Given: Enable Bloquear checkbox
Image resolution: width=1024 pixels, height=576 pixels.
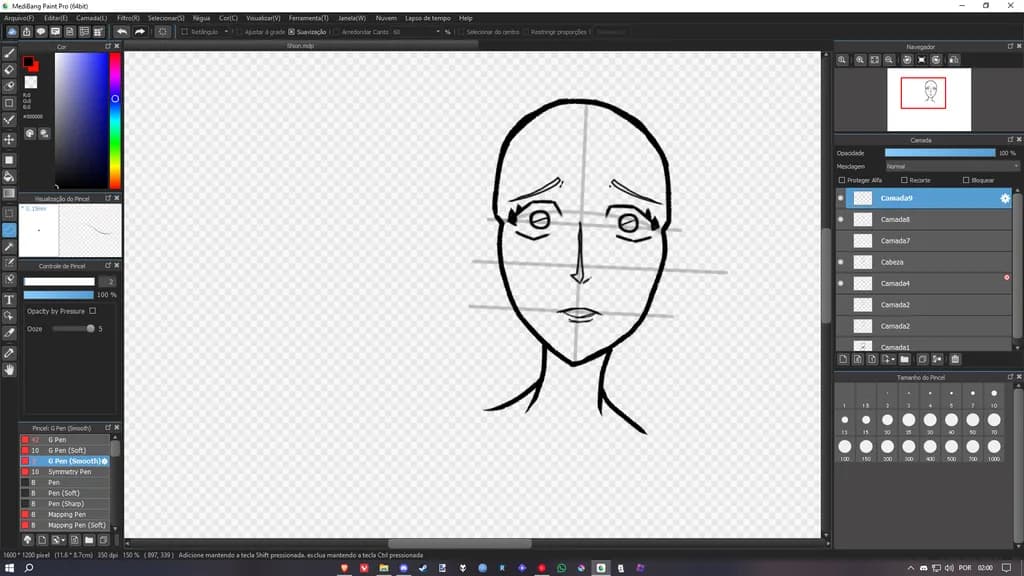Looking at the screenshot, I should pos(966,180).
